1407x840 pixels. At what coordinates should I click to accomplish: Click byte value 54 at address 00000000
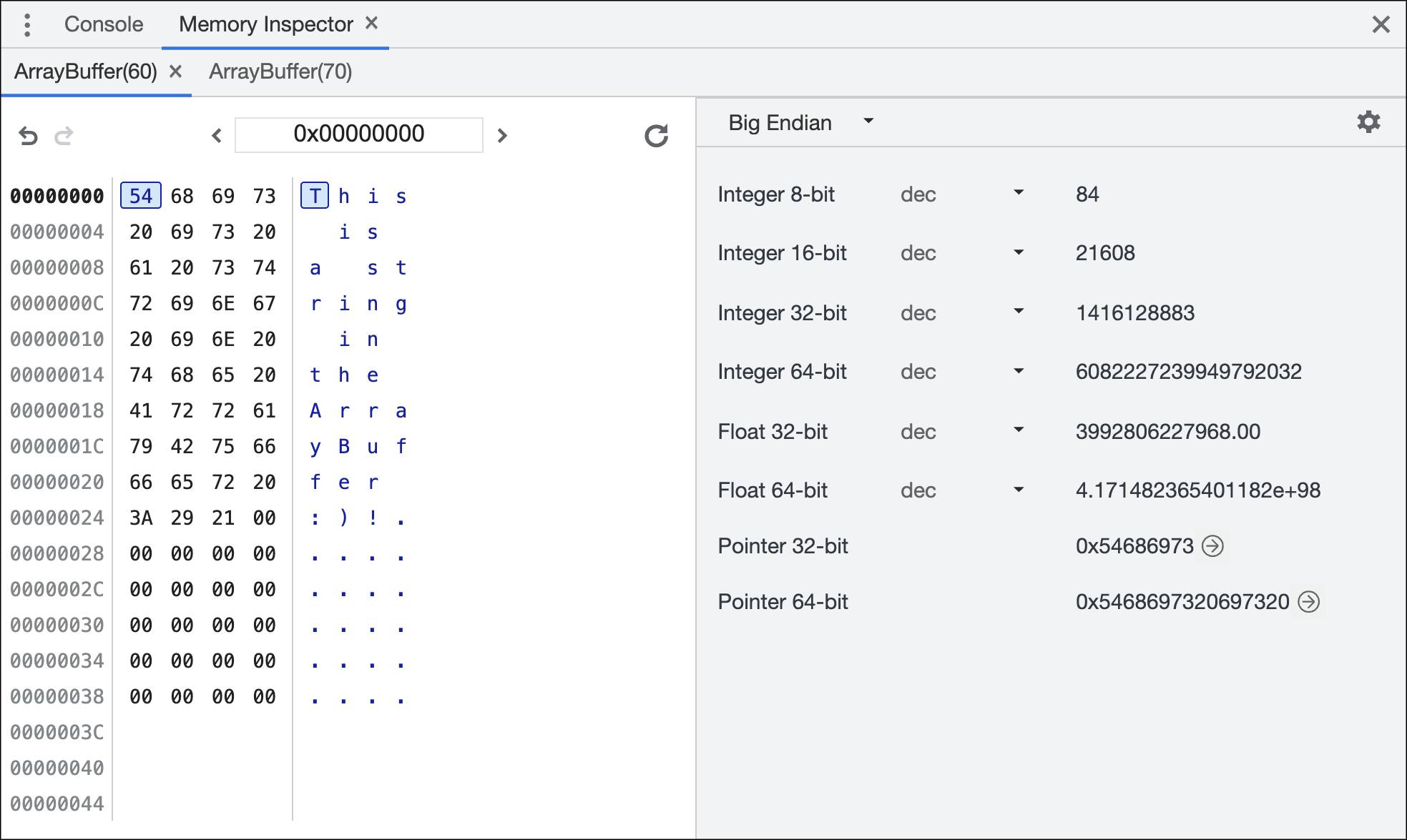(x=140, y=195)
